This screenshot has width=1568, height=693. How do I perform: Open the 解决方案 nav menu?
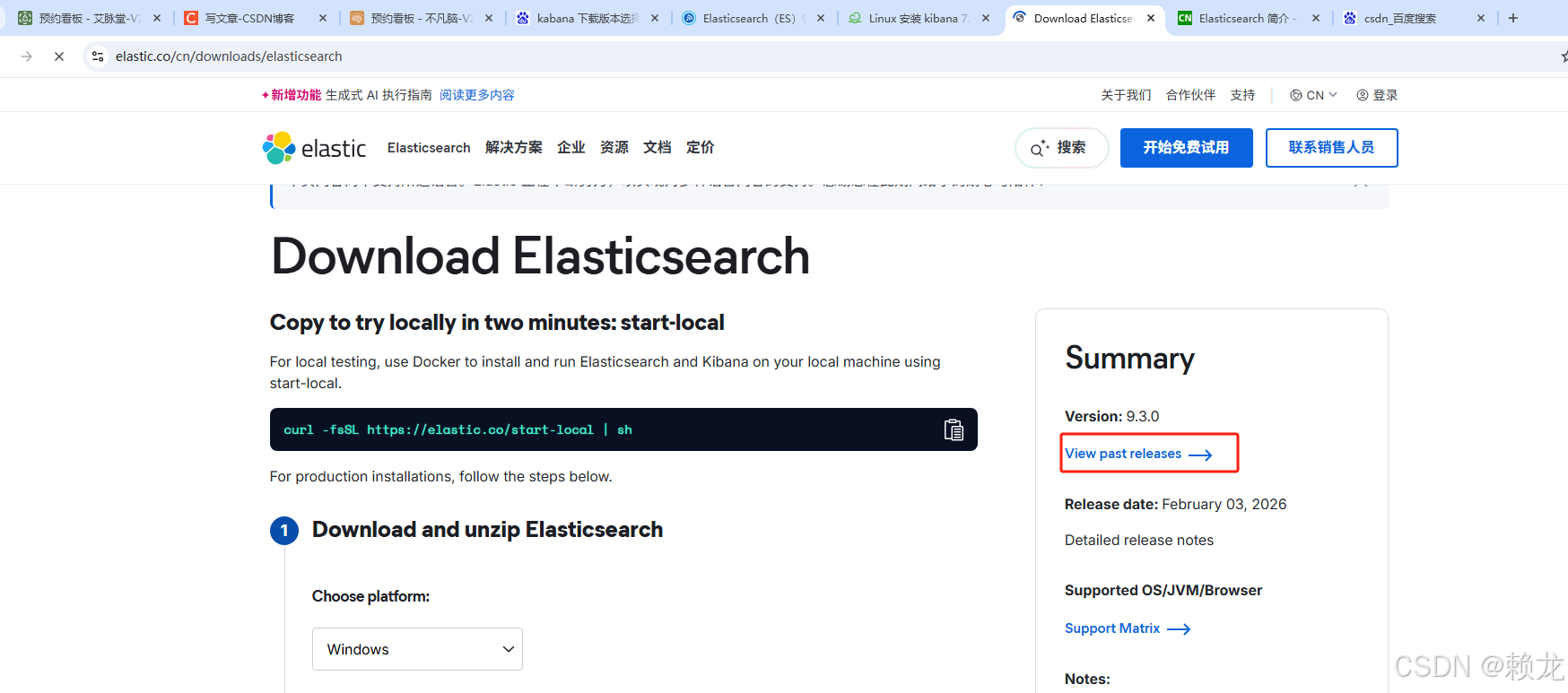[514, 148]
